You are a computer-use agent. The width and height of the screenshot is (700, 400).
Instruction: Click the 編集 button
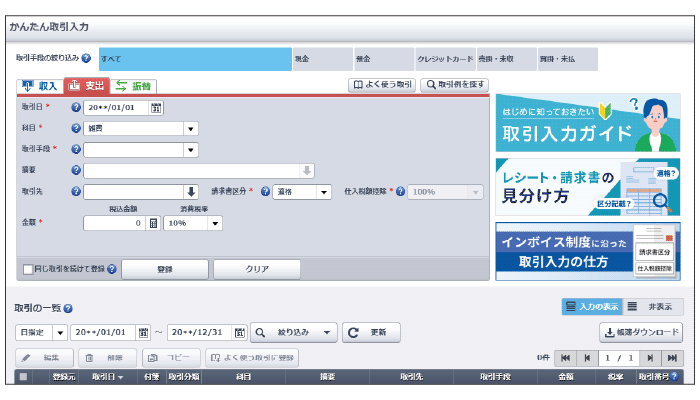coord(44,358)
